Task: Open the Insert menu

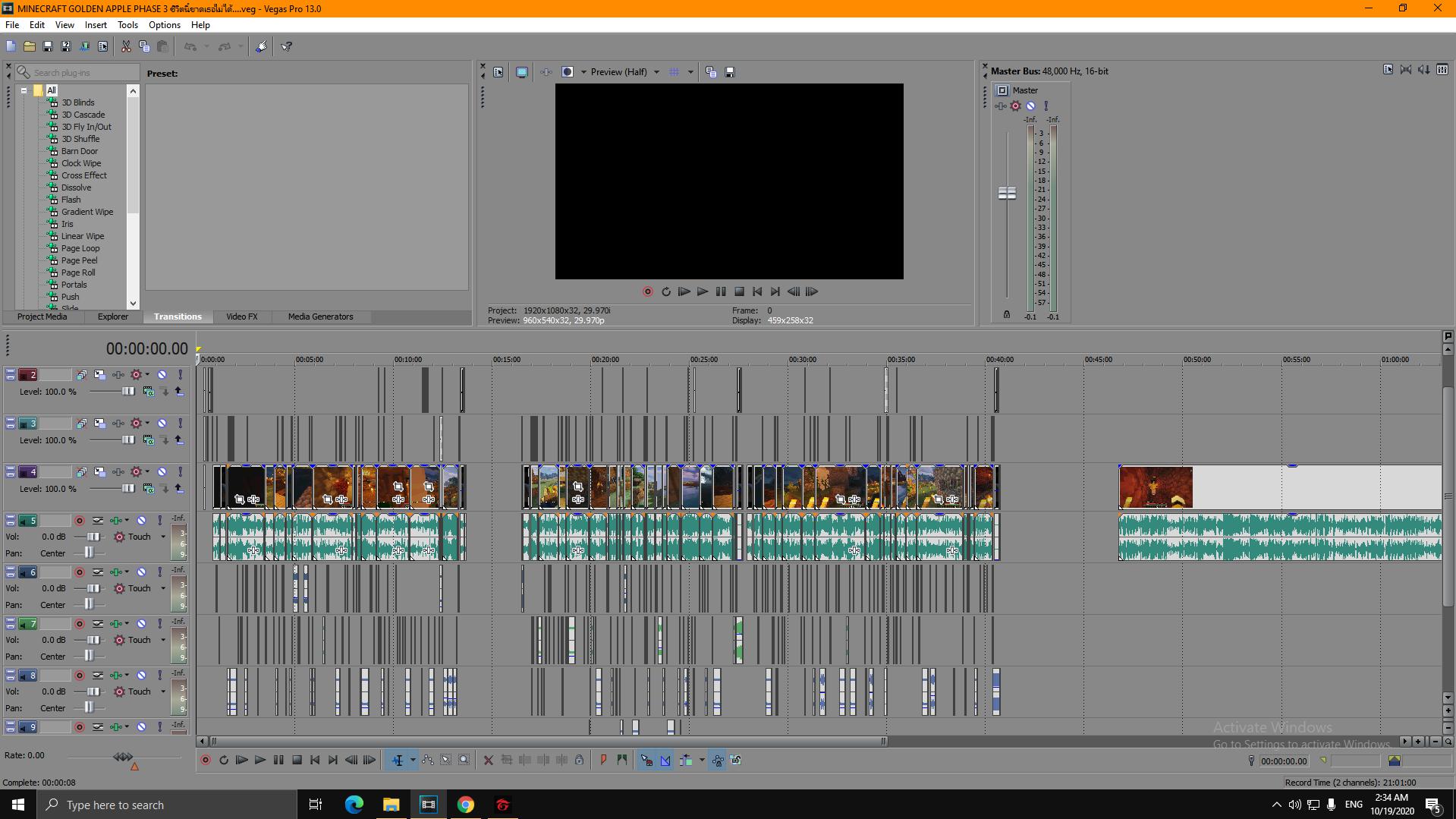Action: pyautogui.click(x=96, y=25)
